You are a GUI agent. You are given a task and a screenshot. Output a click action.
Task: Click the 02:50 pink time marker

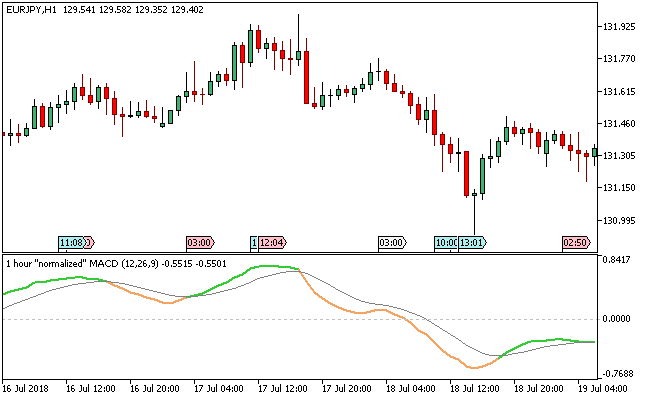point(575,242)
